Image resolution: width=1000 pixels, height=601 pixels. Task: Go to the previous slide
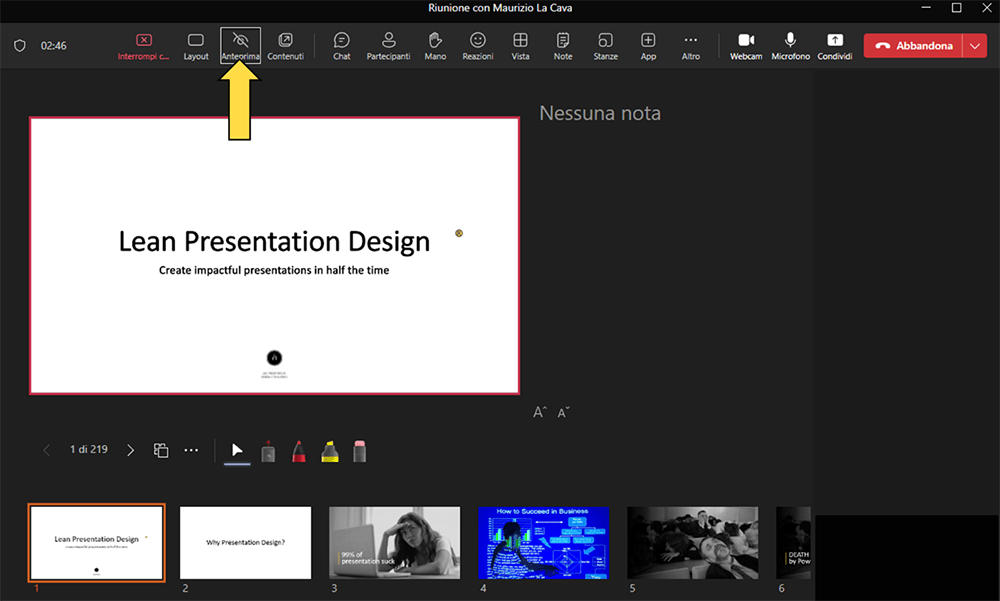tap(47, 450)
